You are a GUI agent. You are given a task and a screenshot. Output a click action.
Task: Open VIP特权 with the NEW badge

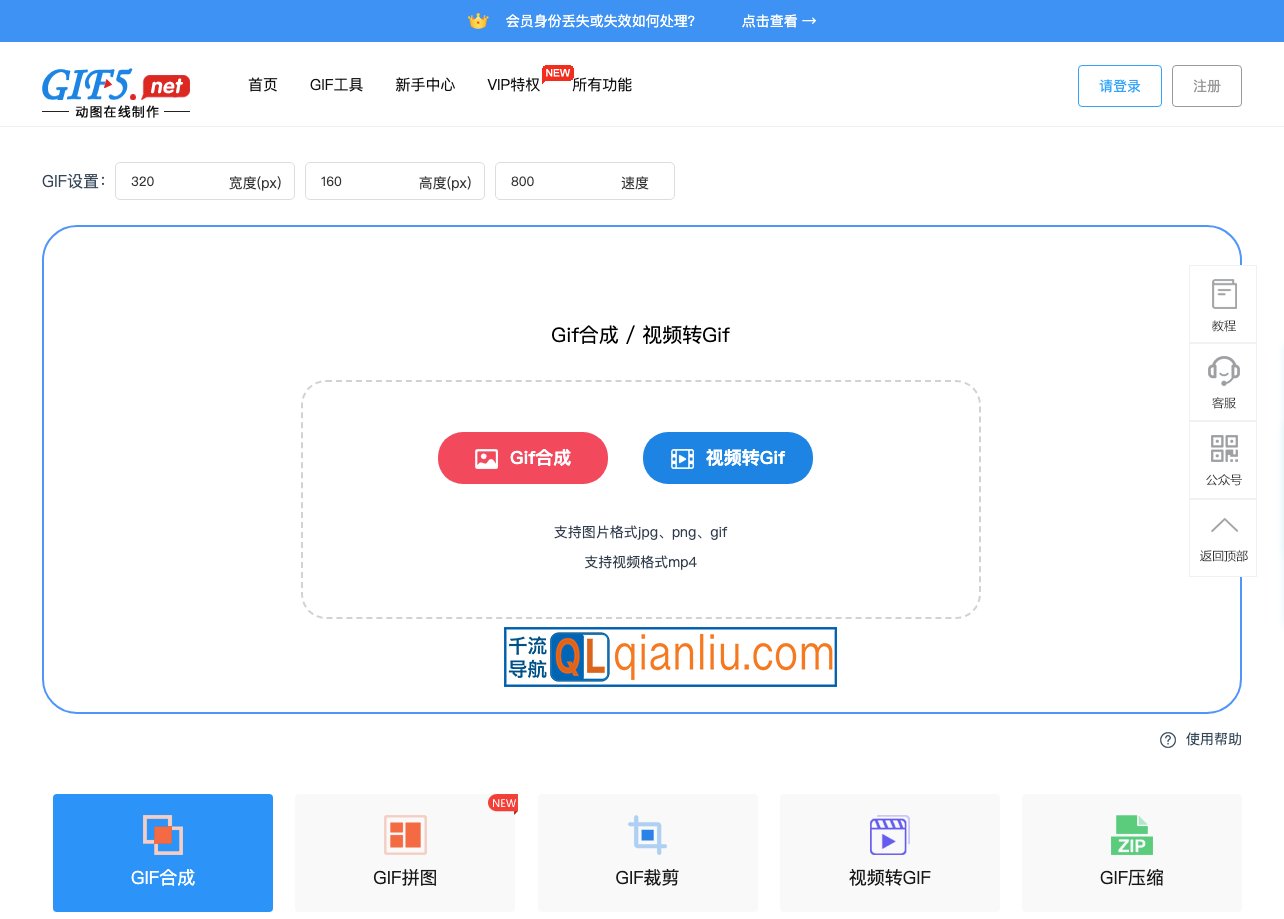coord(513,85)
